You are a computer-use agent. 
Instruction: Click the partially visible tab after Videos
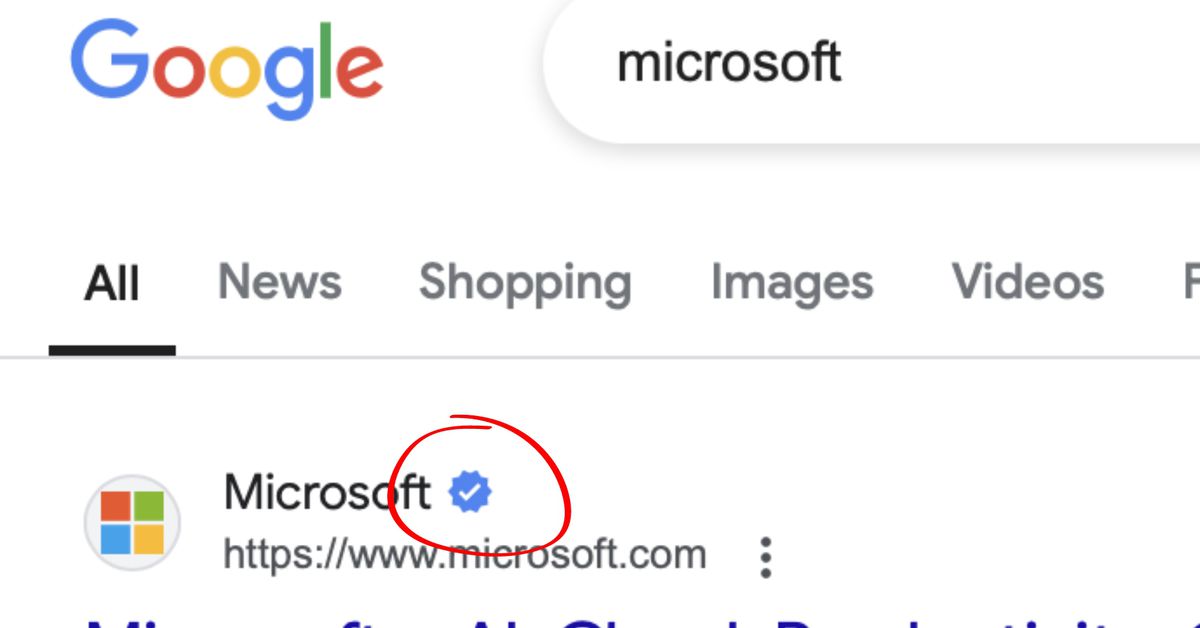pos(1191,282)
